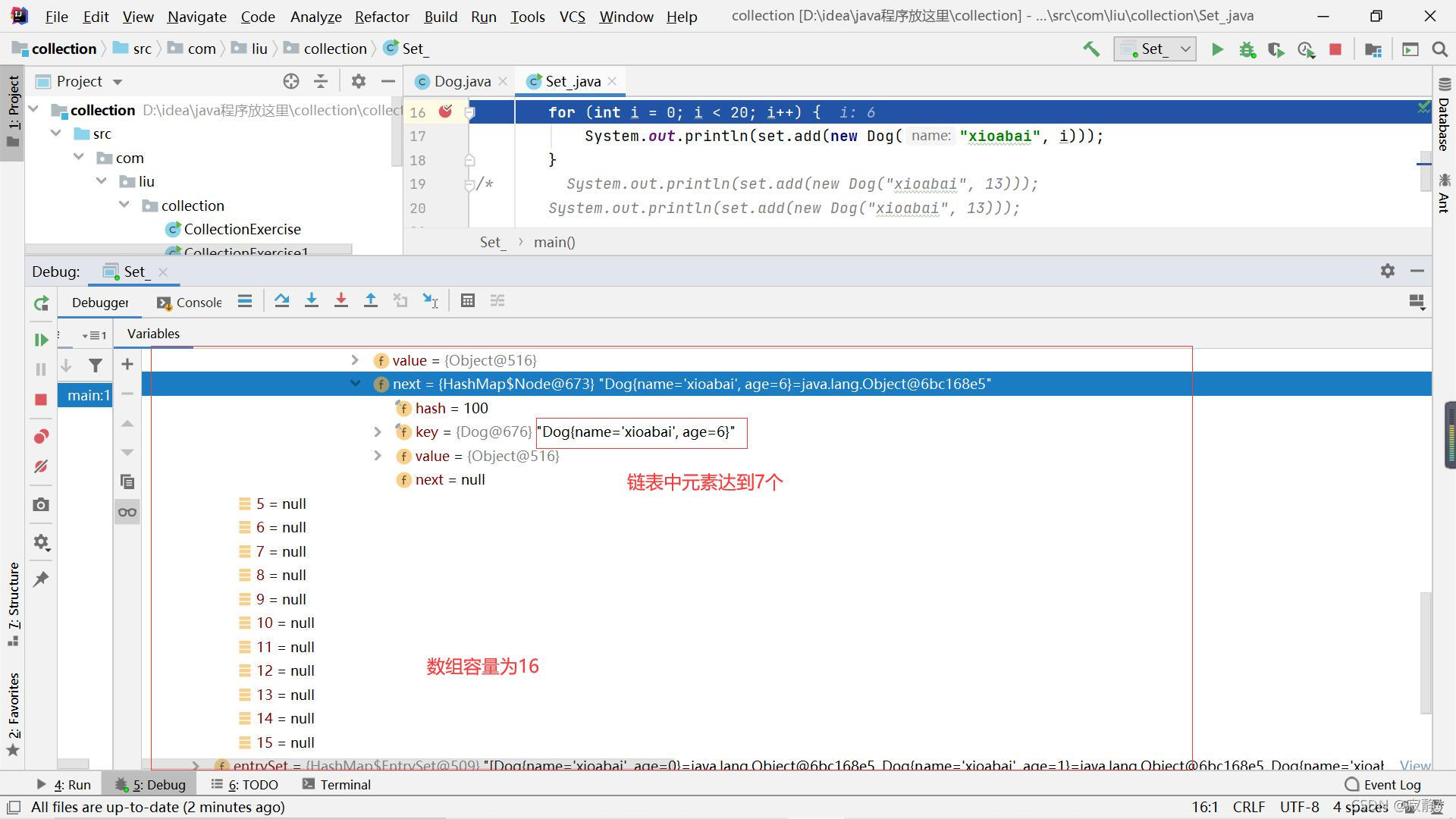
Task: Click the Step Into debugger icon
Action: [x=311, y=301]
